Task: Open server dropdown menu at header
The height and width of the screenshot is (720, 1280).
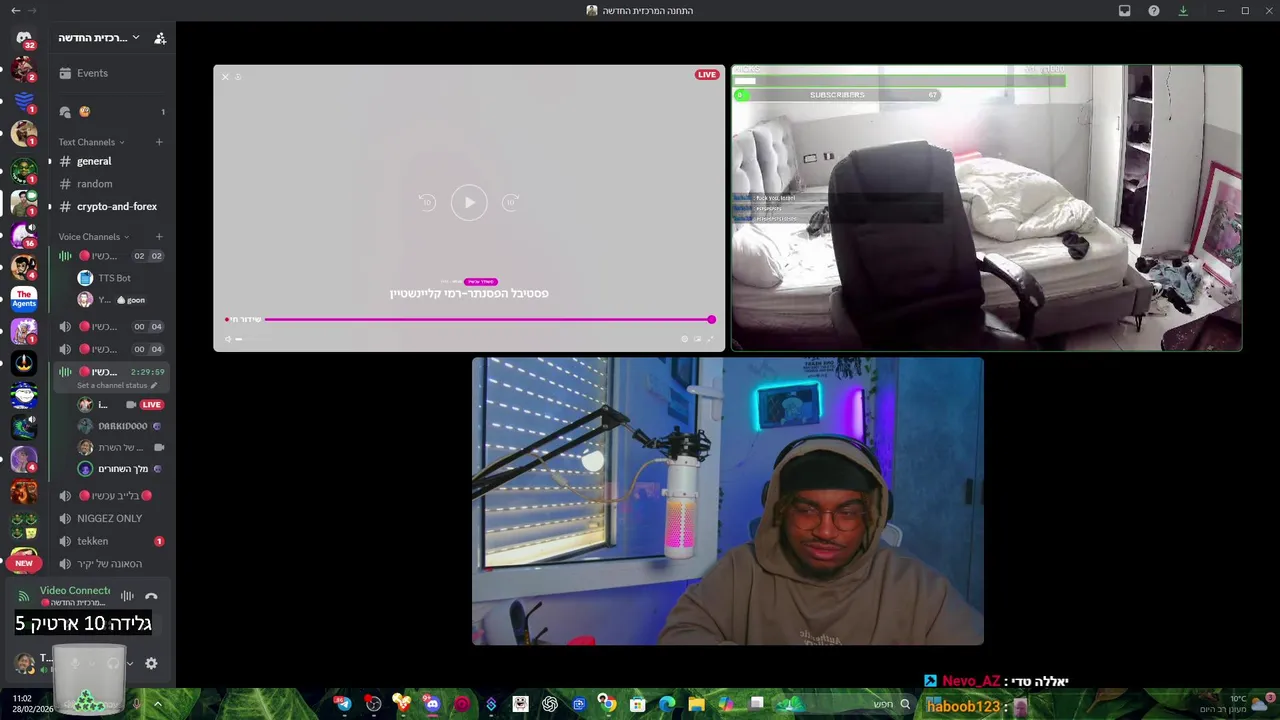Action: [x=97, y=38]
